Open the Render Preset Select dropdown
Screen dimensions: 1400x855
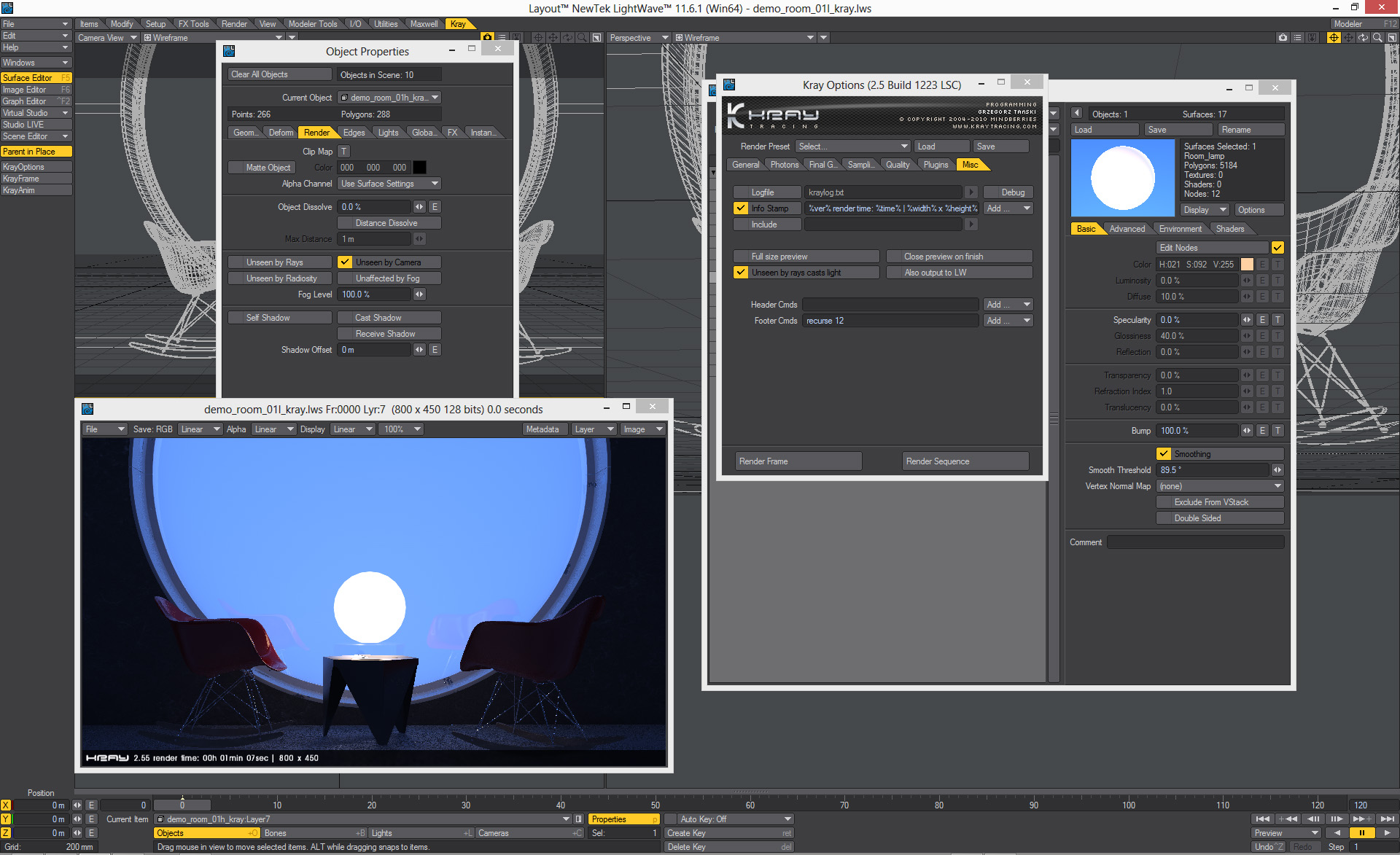[x=852, y=147]
